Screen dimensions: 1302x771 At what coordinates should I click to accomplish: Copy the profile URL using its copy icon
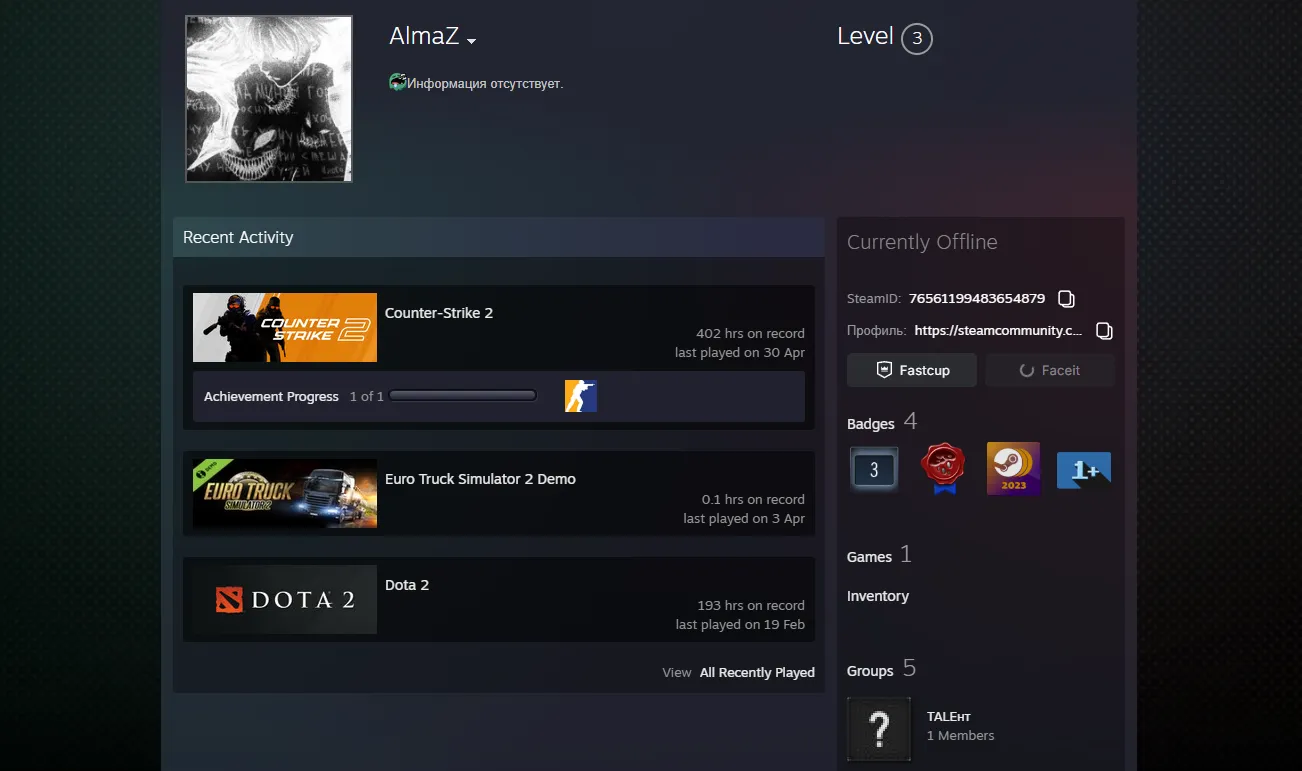[x=1104, y=330]
